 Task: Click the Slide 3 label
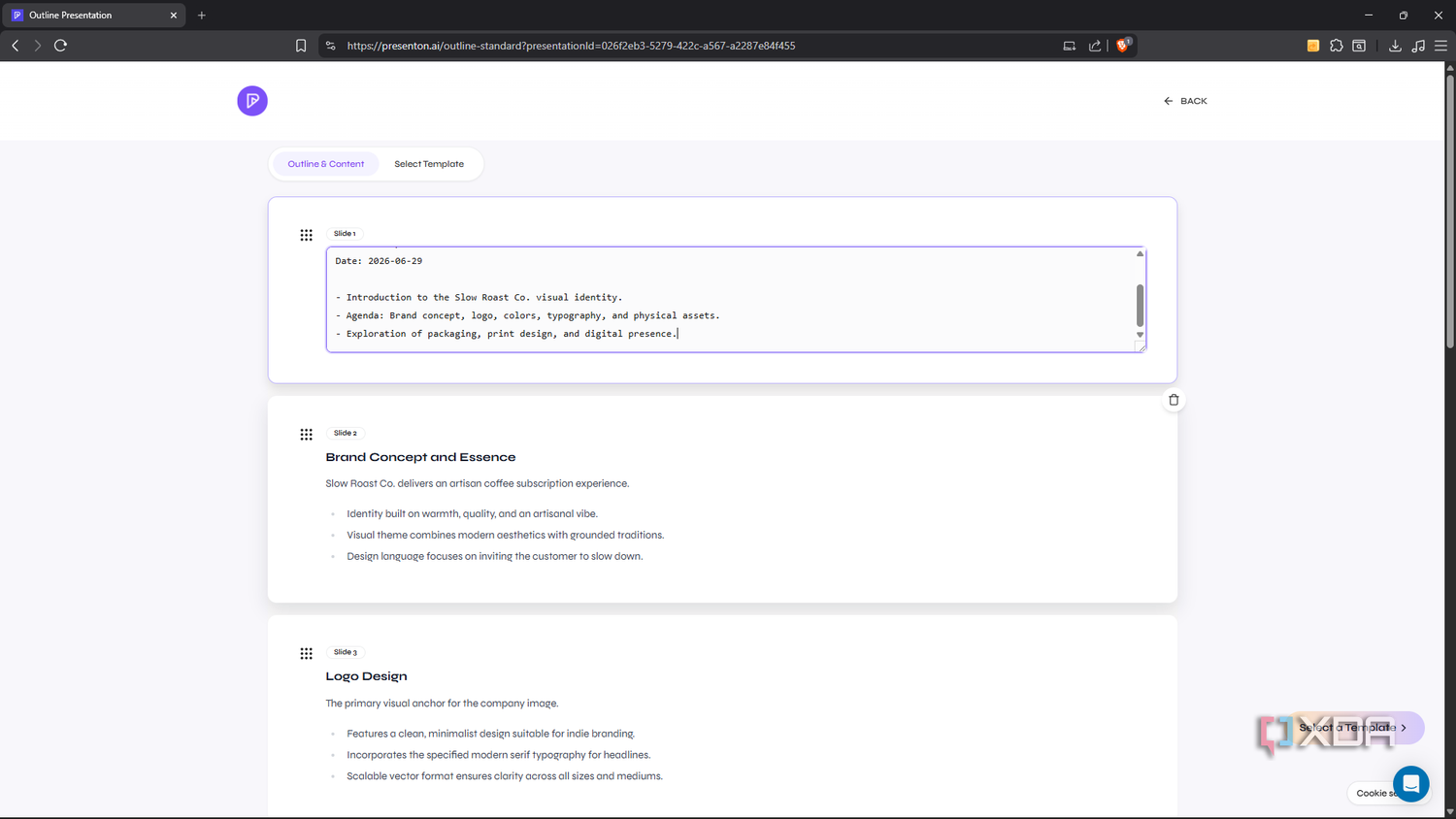(x=346, y=653)
